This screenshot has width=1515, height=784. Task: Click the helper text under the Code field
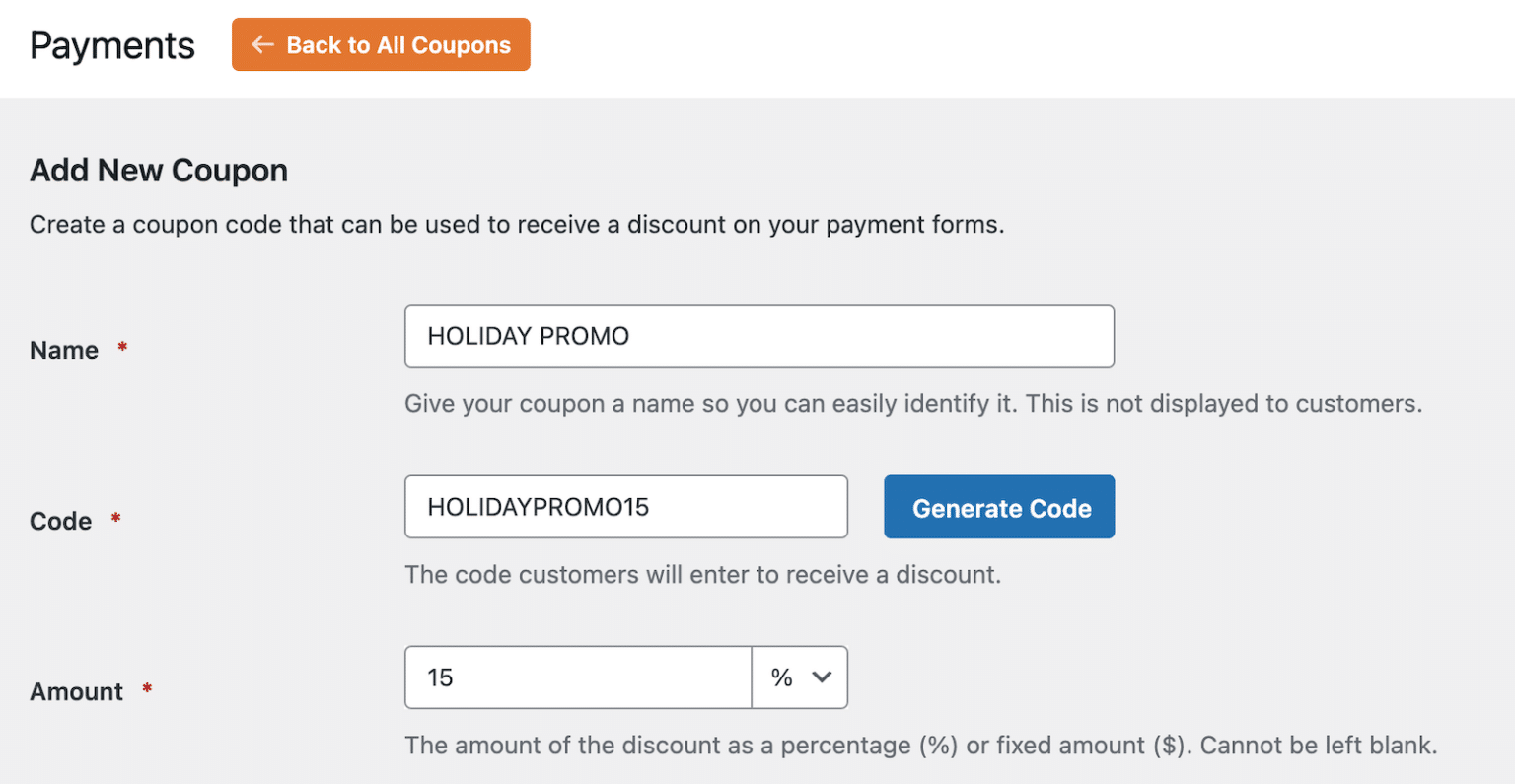702,574
